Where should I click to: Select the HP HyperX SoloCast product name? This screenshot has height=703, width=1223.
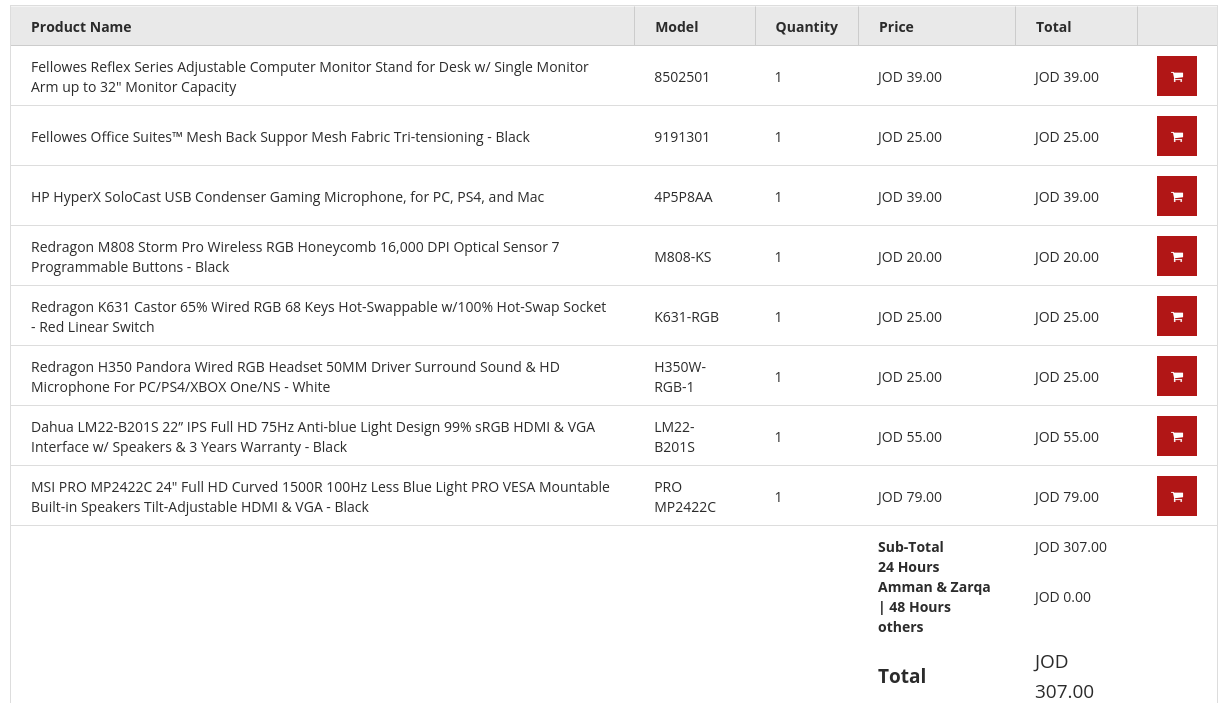click(287, 197)
